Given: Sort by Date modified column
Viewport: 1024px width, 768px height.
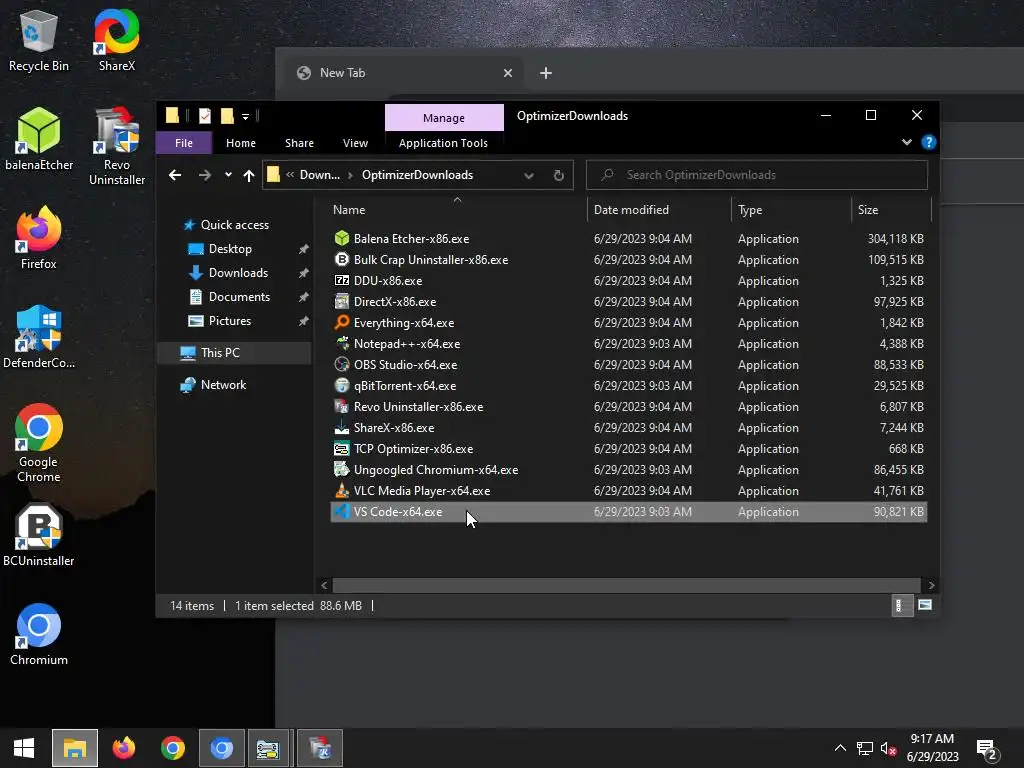Looking at the screenshot, I should tap(660, 210).
